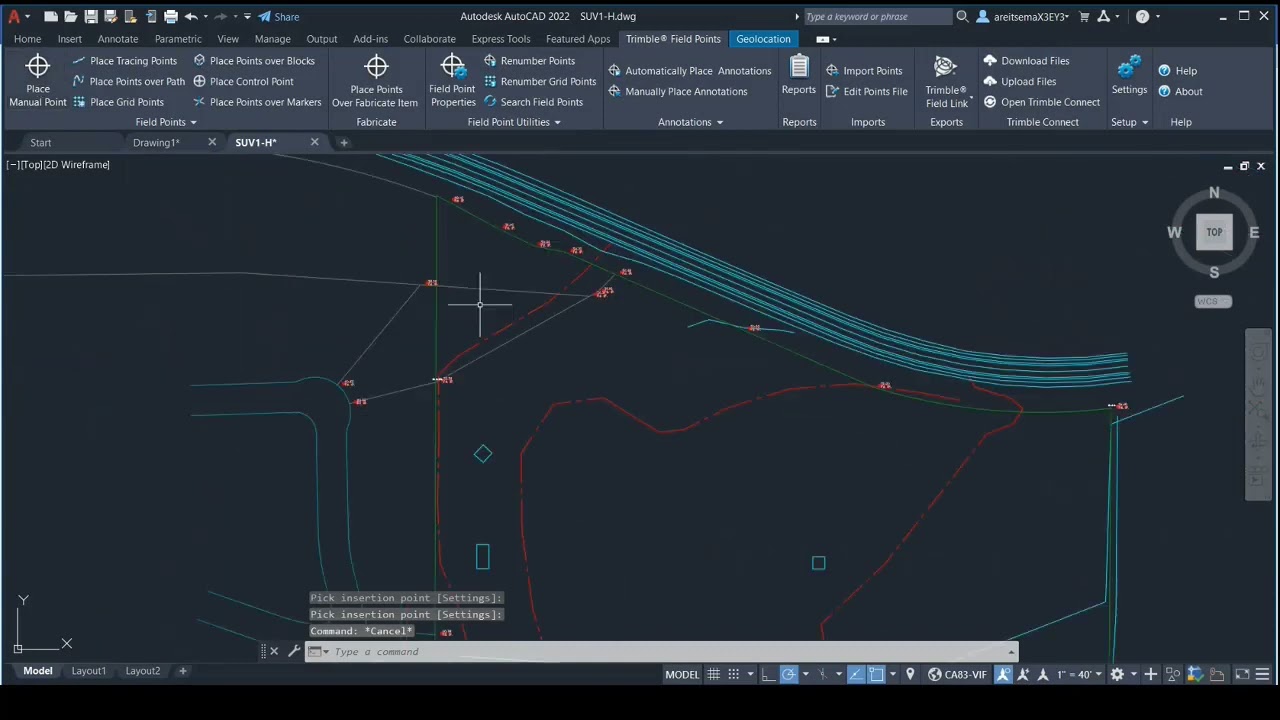Open annotation scale 1" = 40' dropdown
The width and height of the screenshot is (1280, 720).
1080,675
